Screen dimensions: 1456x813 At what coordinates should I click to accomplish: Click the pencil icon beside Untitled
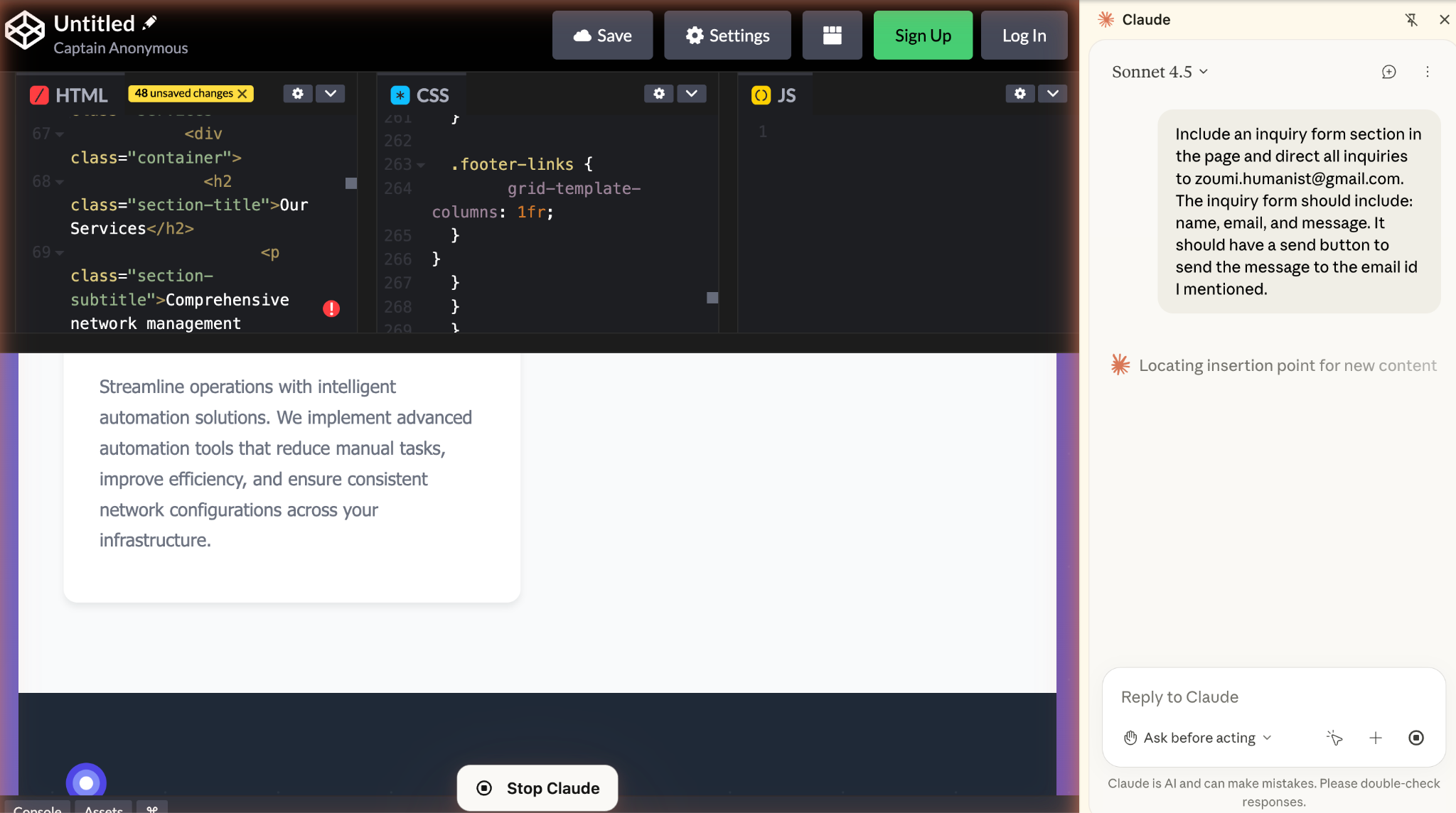click(x=149, y=23)
